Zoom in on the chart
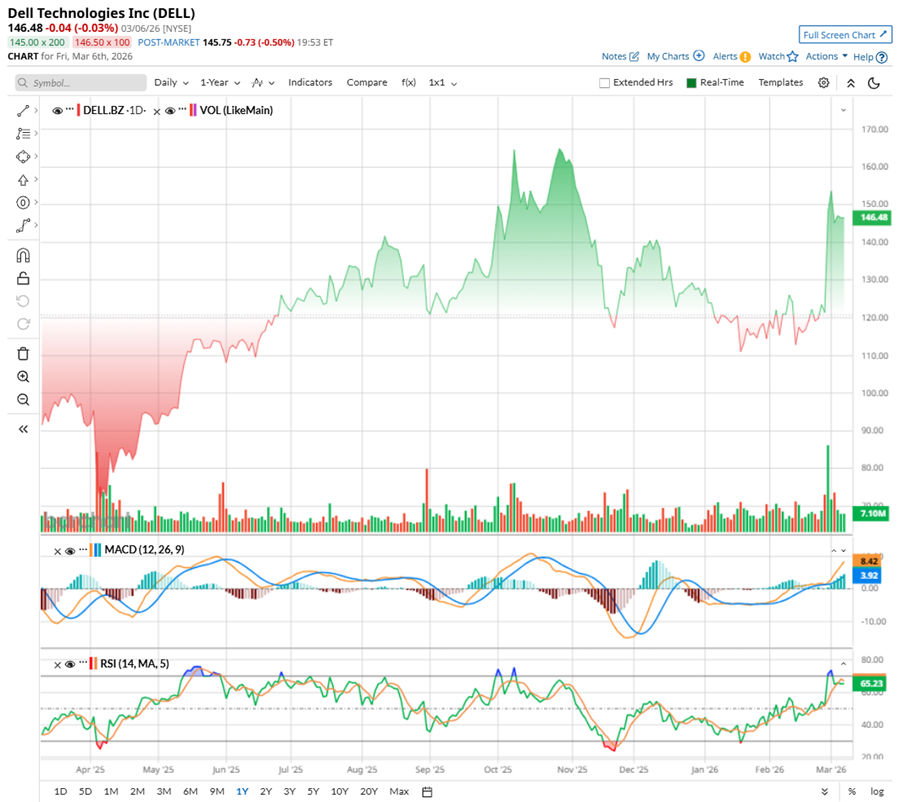This screenshot has height=802, width=903. (23, 377)
